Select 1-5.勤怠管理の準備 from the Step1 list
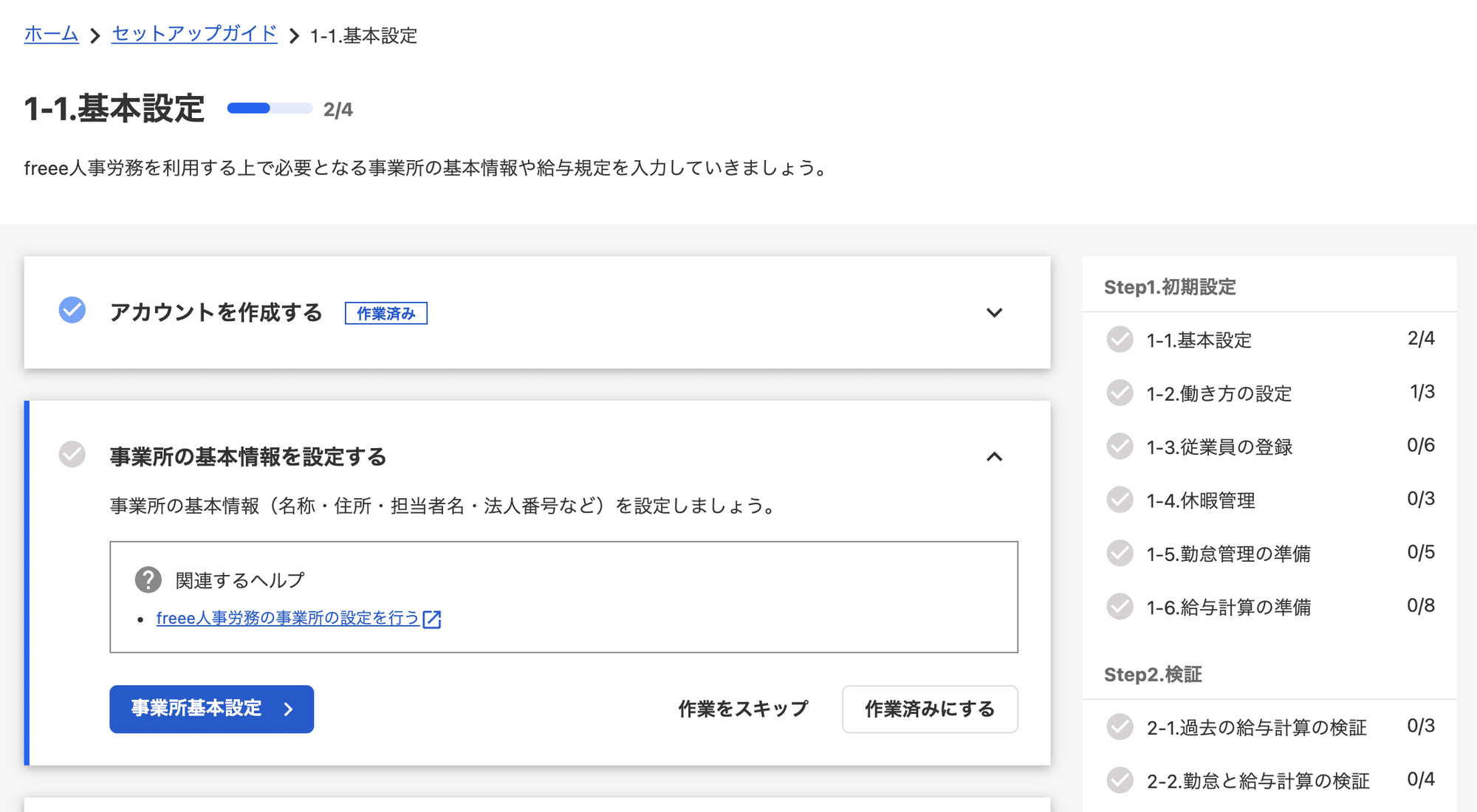 (x=1226, y=553)
